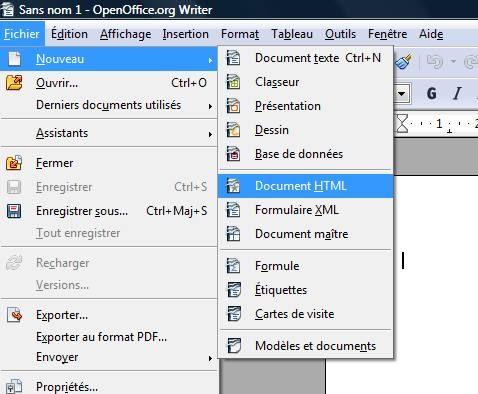Expand Derniers documents utilisés submenu
Screen dimensions: 478x394
point(108,105)
